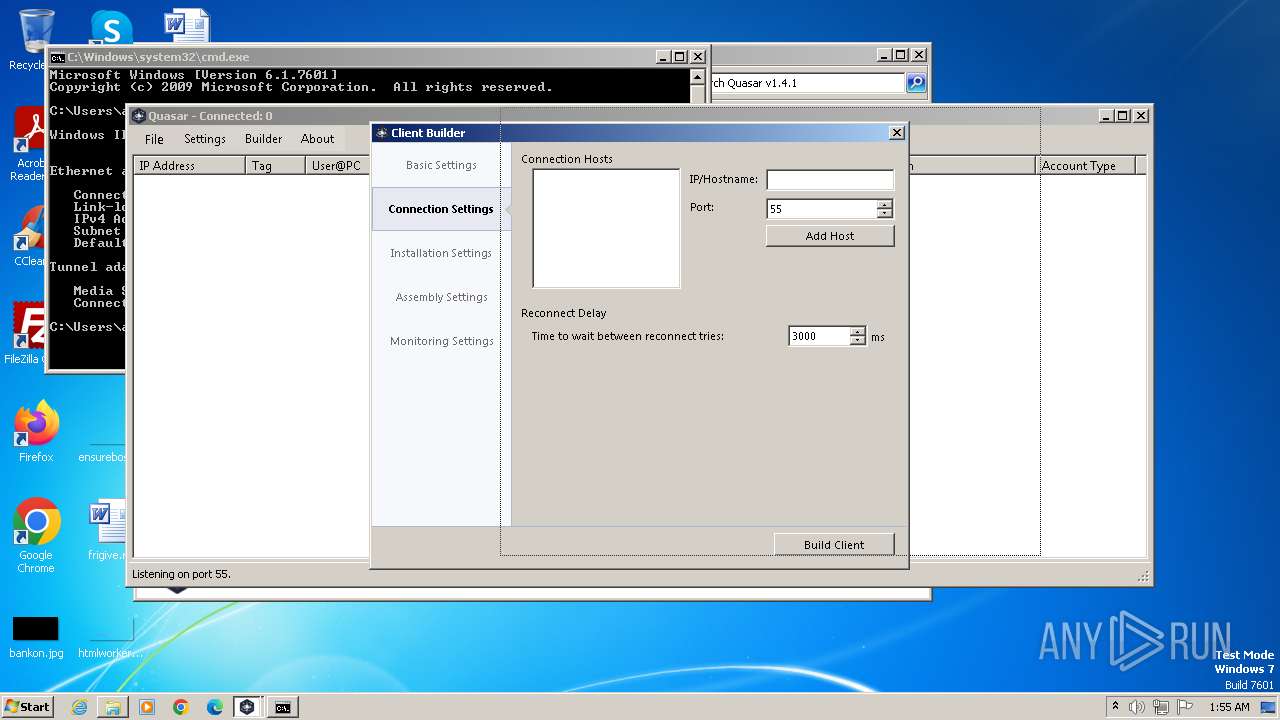This screenshot has width=1280, height=720.
Task: Increase reconnect delay with up arrow
Action: pyautogui.click(x=857, y=332)
